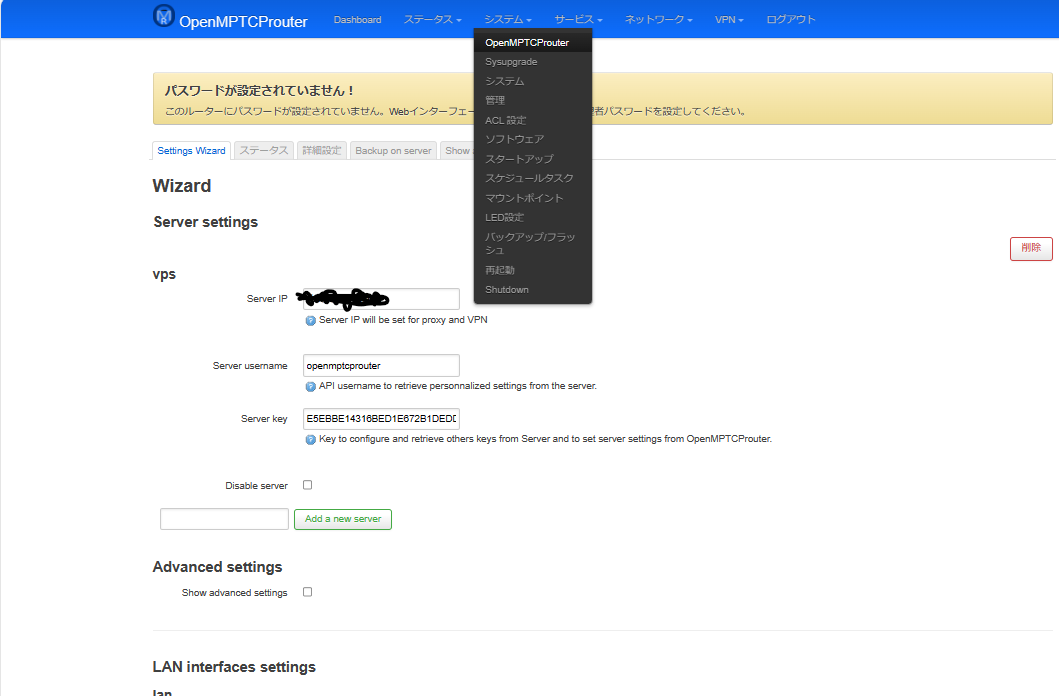The height and width of the screenshot is (696, 1059).
Task: Click the OpenMPTCRouter logo icon
Action: tap(163, 16)
